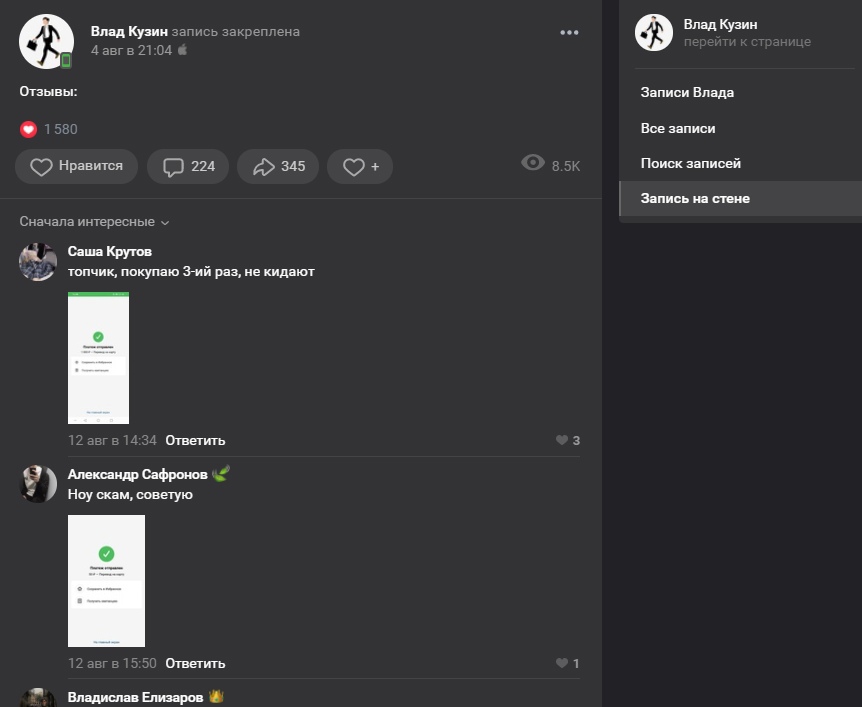
Task: Click the red heart reactions icon
Action: coord(28,129)
